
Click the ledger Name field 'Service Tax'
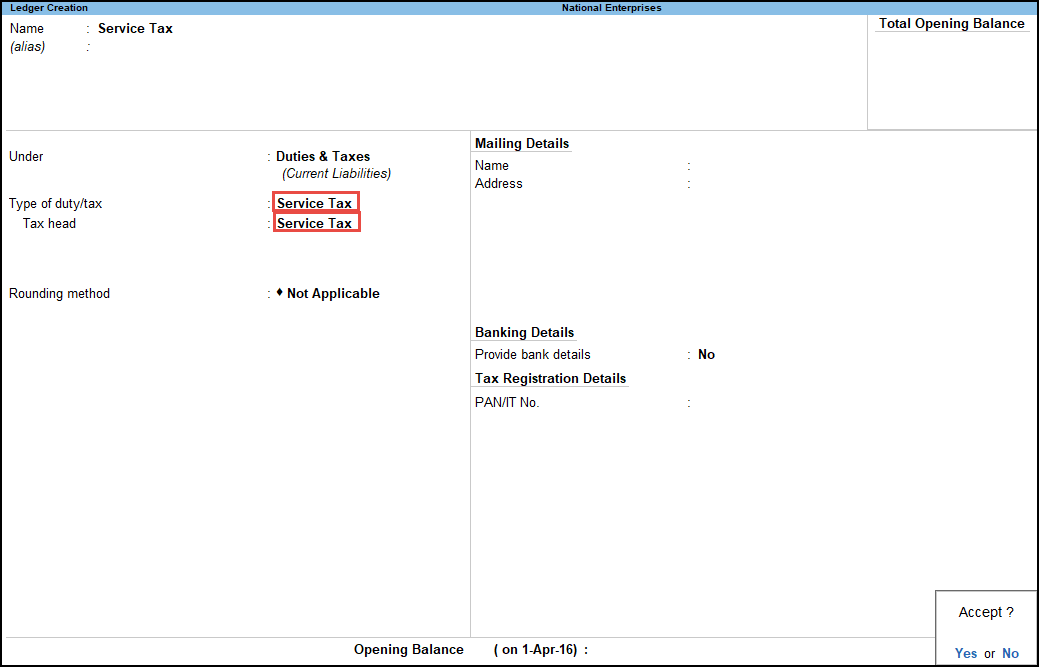click(135, 28)
